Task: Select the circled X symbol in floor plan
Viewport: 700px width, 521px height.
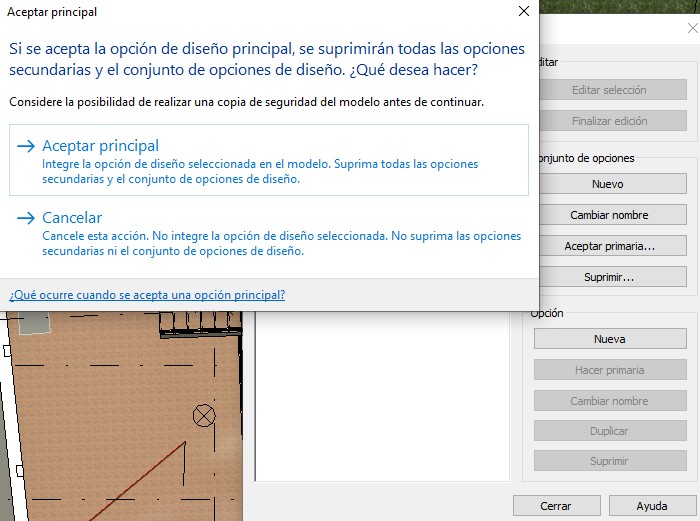Action: click(x=204, y=415)
